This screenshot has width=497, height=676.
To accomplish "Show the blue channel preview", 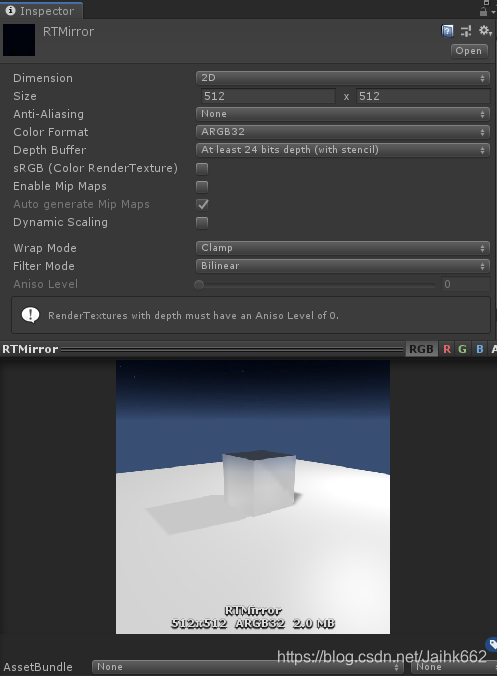I will tap(479, 349).
